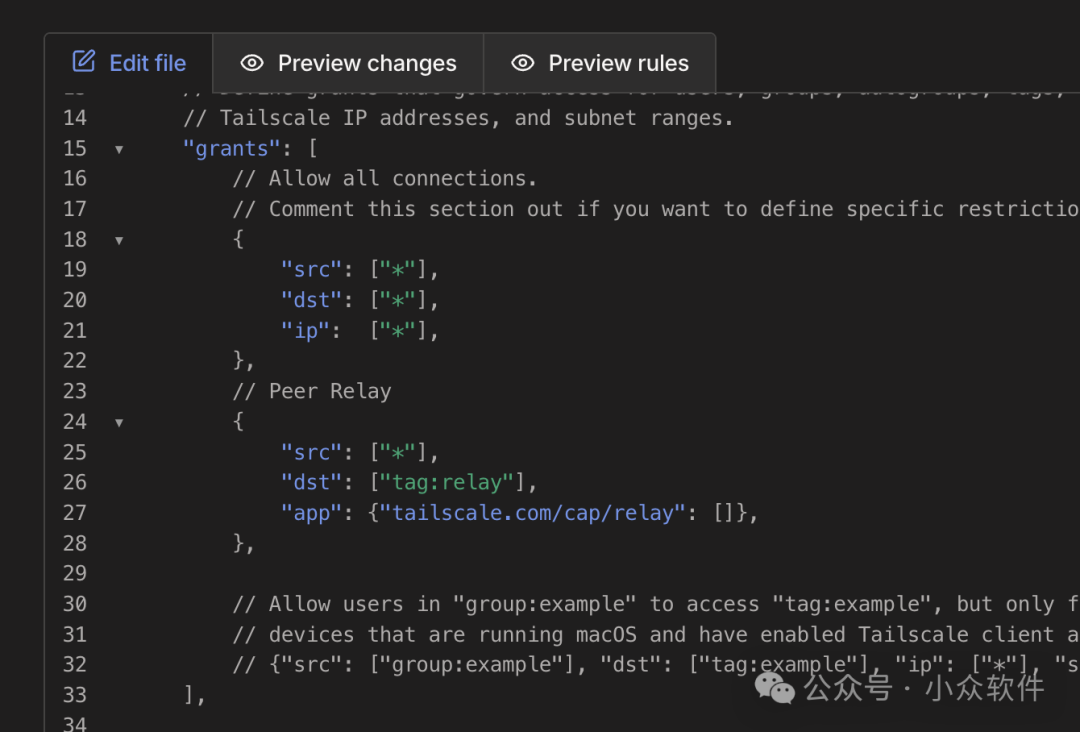Click line number 19 in the gutter
Viewport: 1080px width, 732px height.
click(75, 270)
